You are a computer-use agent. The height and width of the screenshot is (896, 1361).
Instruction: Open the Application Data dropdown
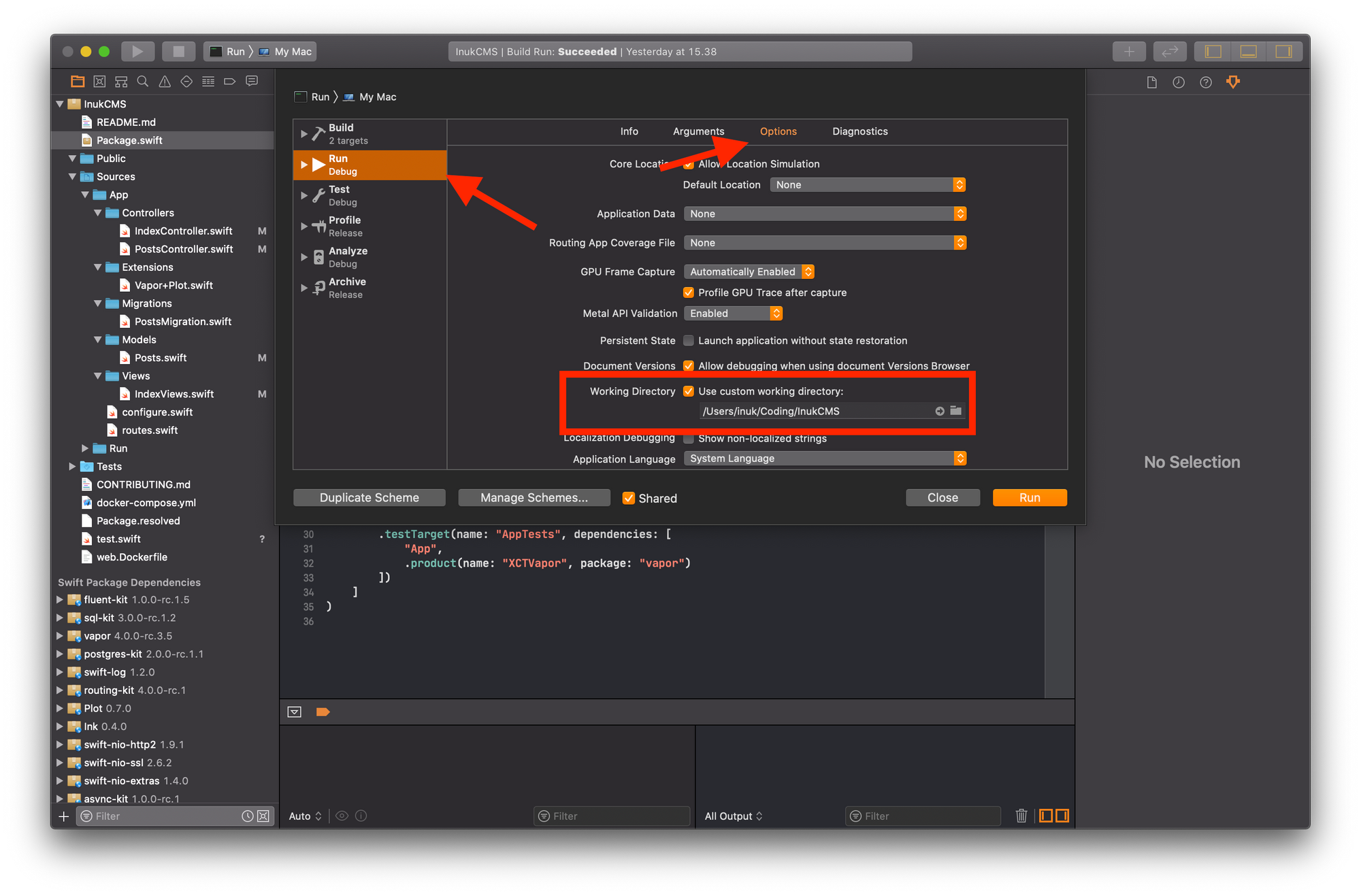click(825, 214)
